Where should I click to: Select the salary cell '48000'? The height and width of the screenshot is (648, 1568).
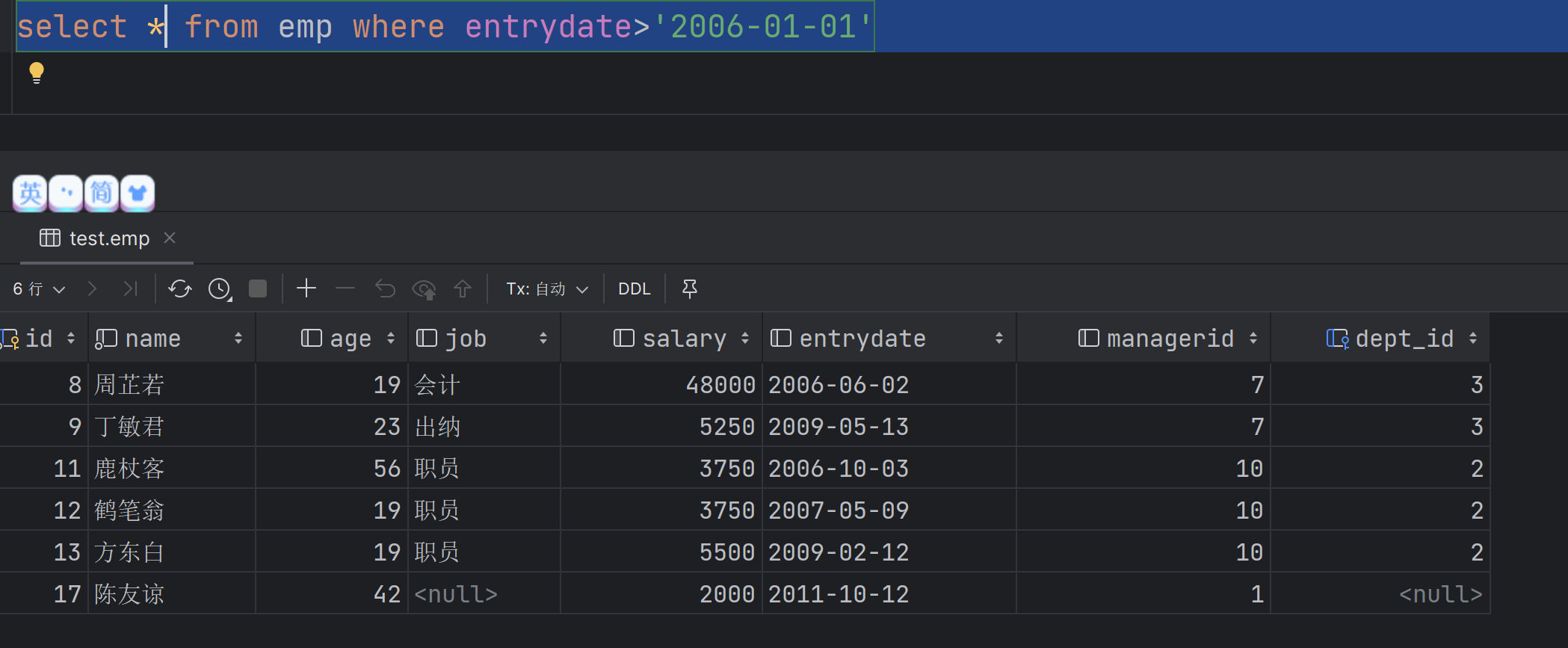[661, 384]
